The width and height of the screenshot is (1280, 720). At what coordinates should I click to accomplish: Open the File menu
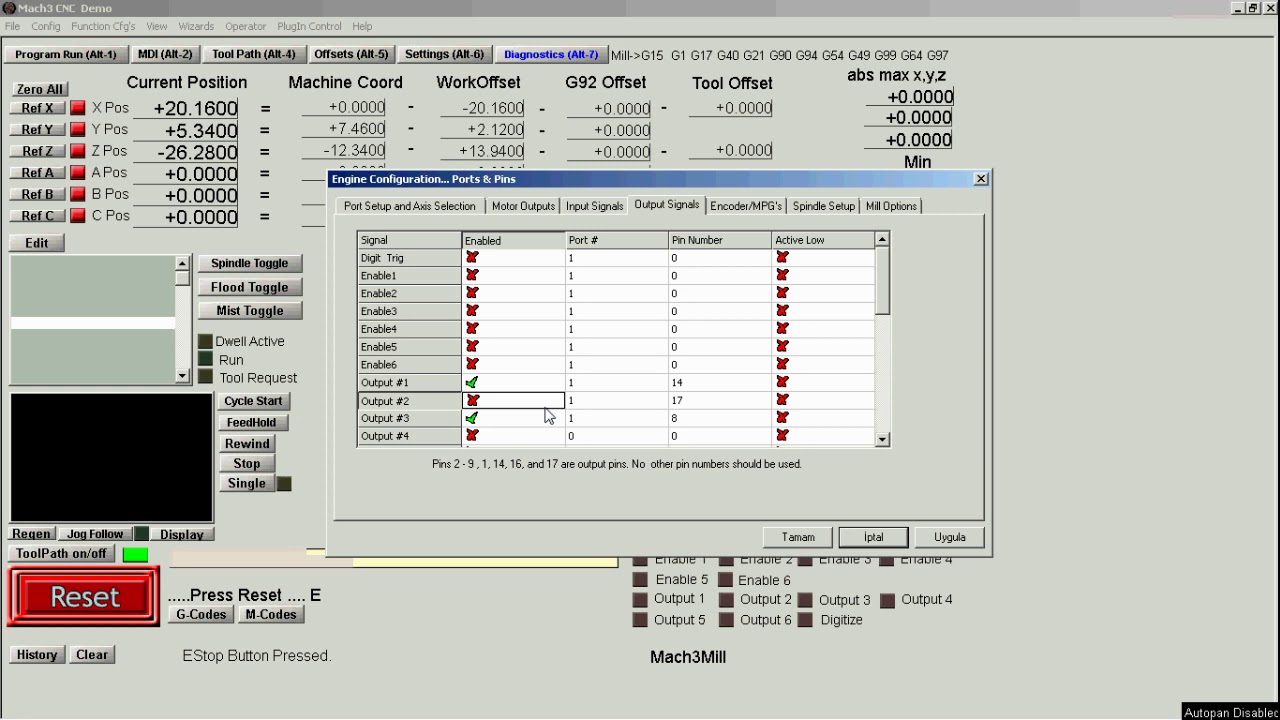click(12, 26)
